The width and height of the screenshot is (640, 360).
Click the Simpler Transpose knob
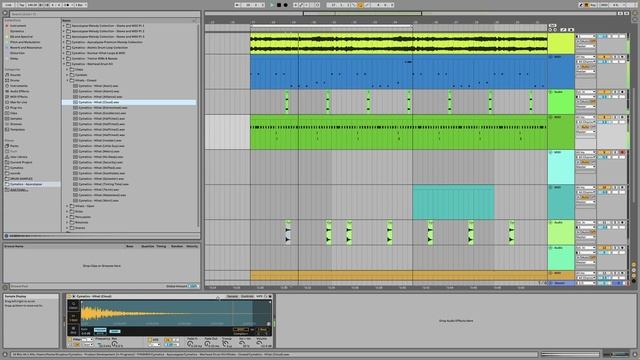tap(225, 344)
